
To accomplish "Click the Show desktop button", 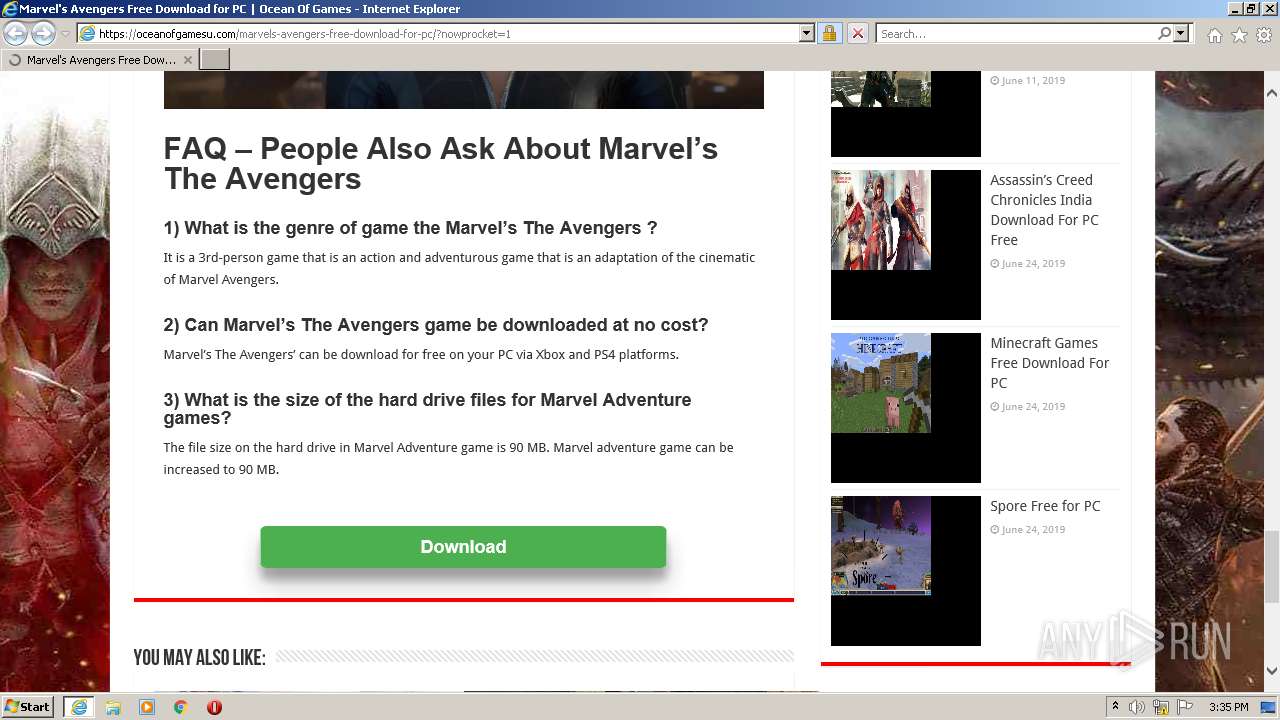I will tap(1269, 707).
